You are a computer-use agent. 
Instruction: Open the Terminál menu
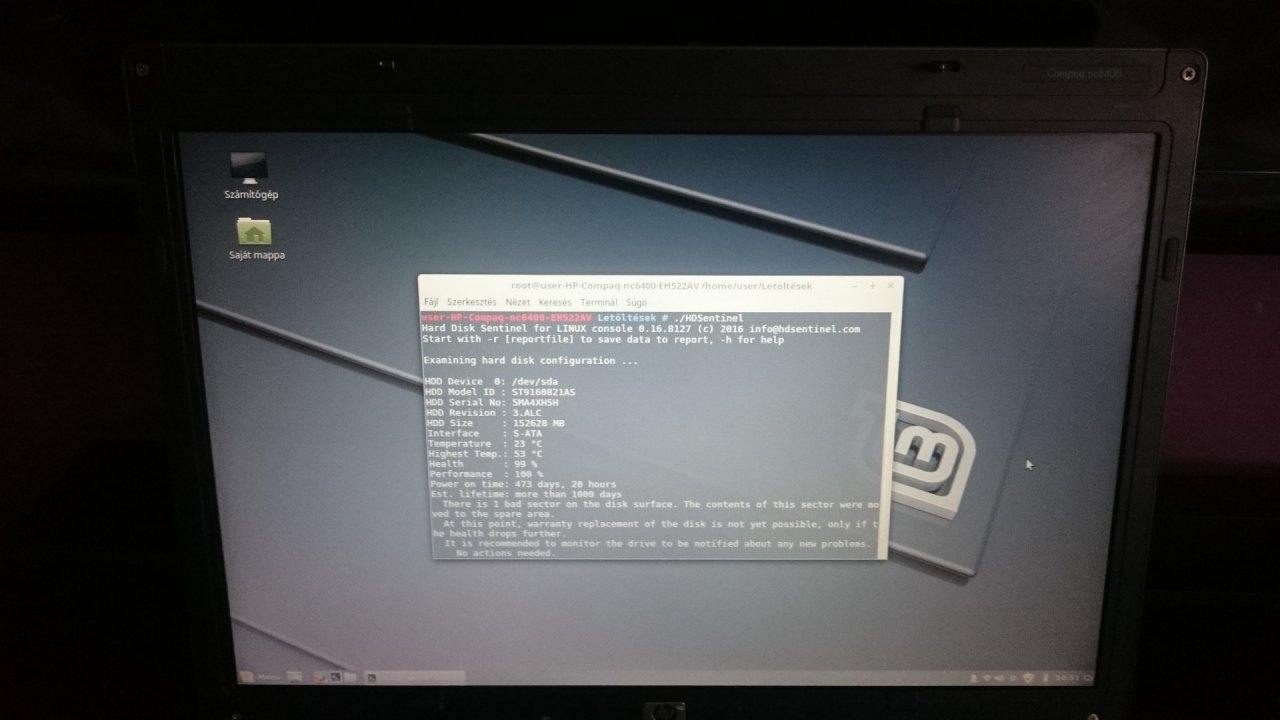(x=599, y=302)
